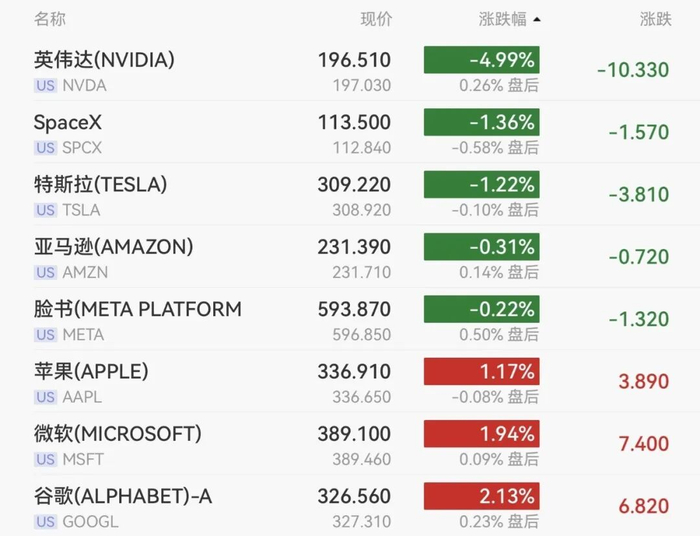Click the US badge next to MSFT

tap(46, 459)
